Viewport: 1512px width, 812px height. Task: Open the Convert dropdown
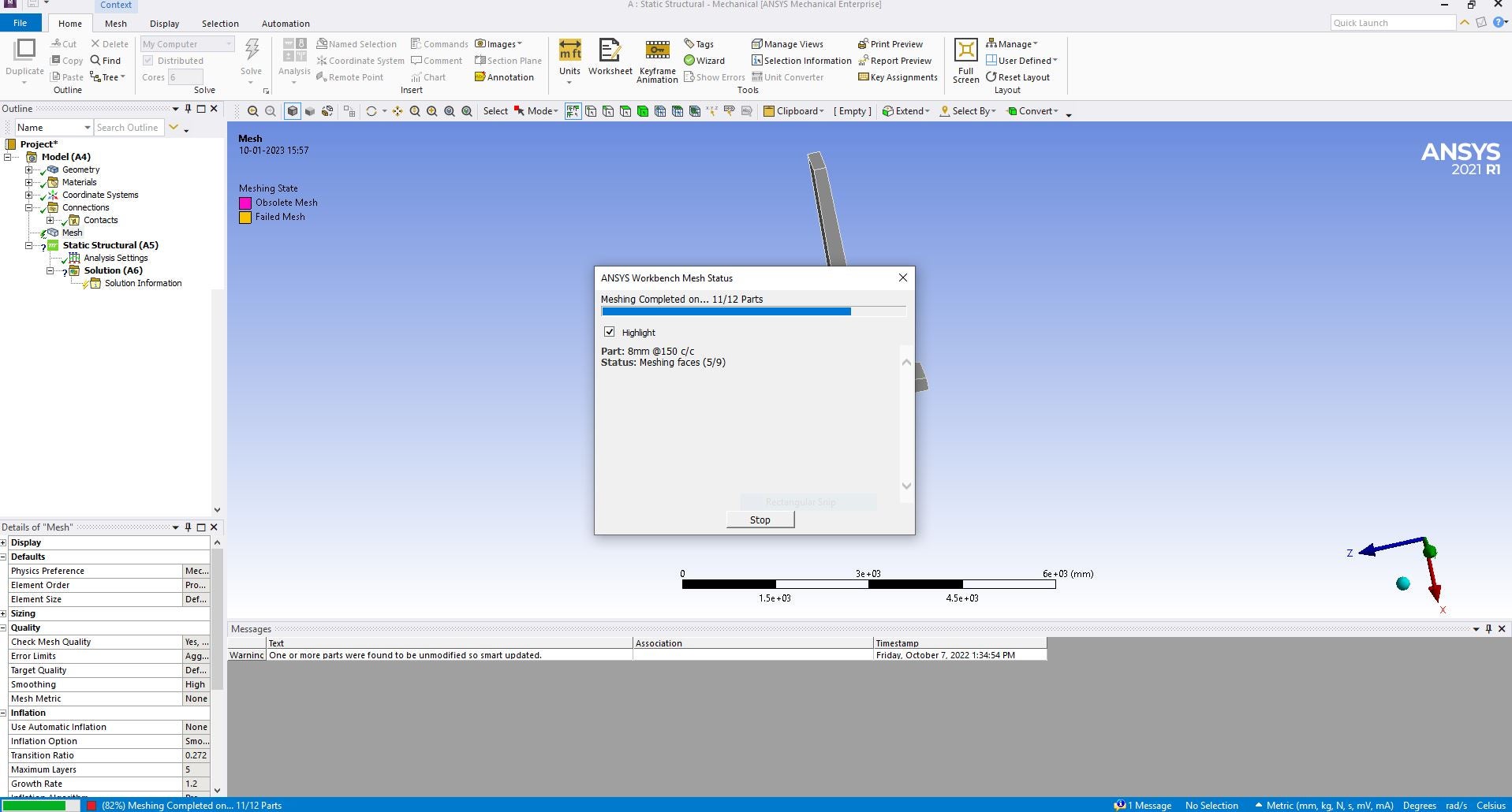tap(1032, 111)
